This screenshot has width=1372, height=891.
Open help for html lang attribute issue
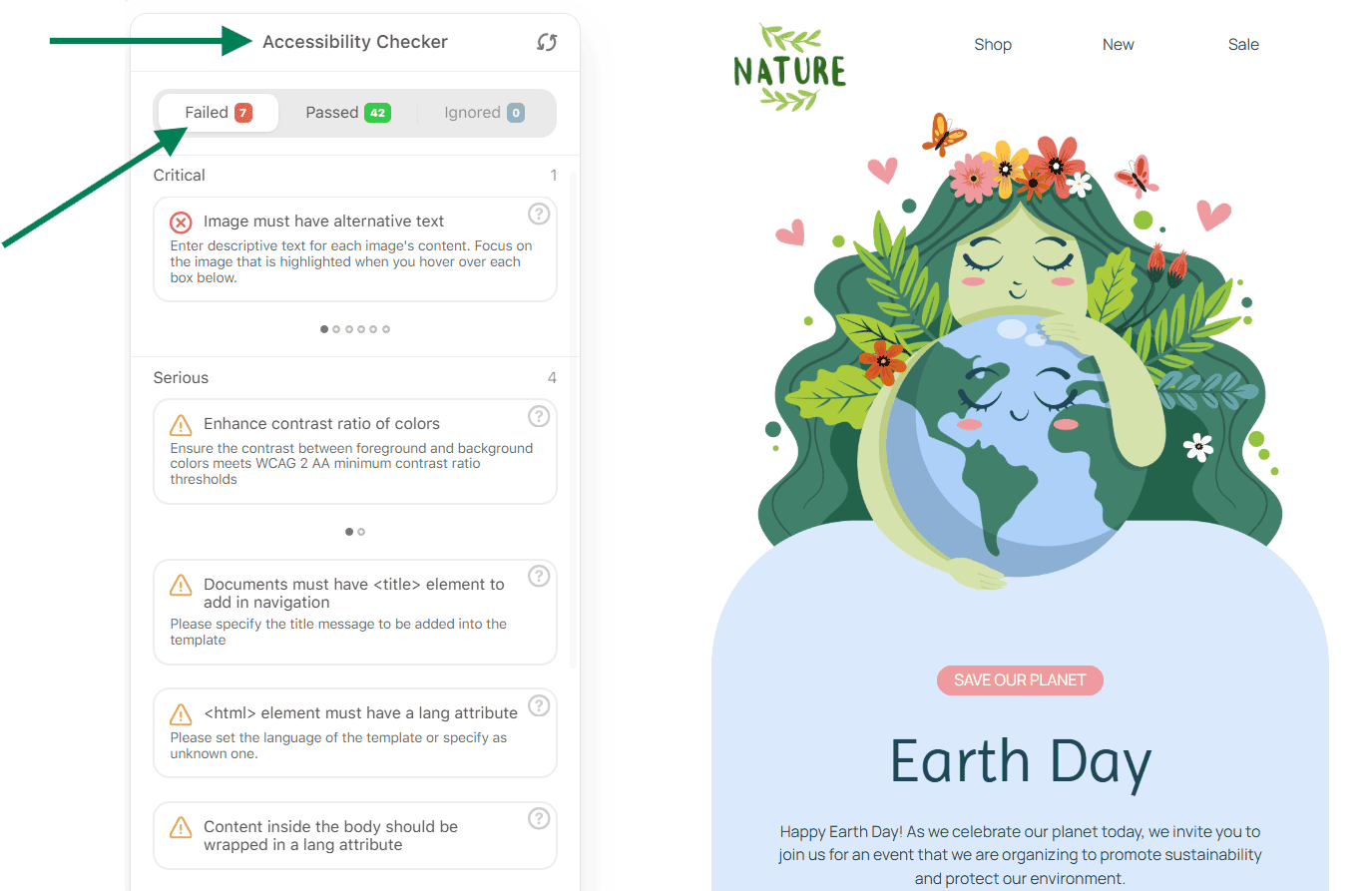tap(538, 705)
